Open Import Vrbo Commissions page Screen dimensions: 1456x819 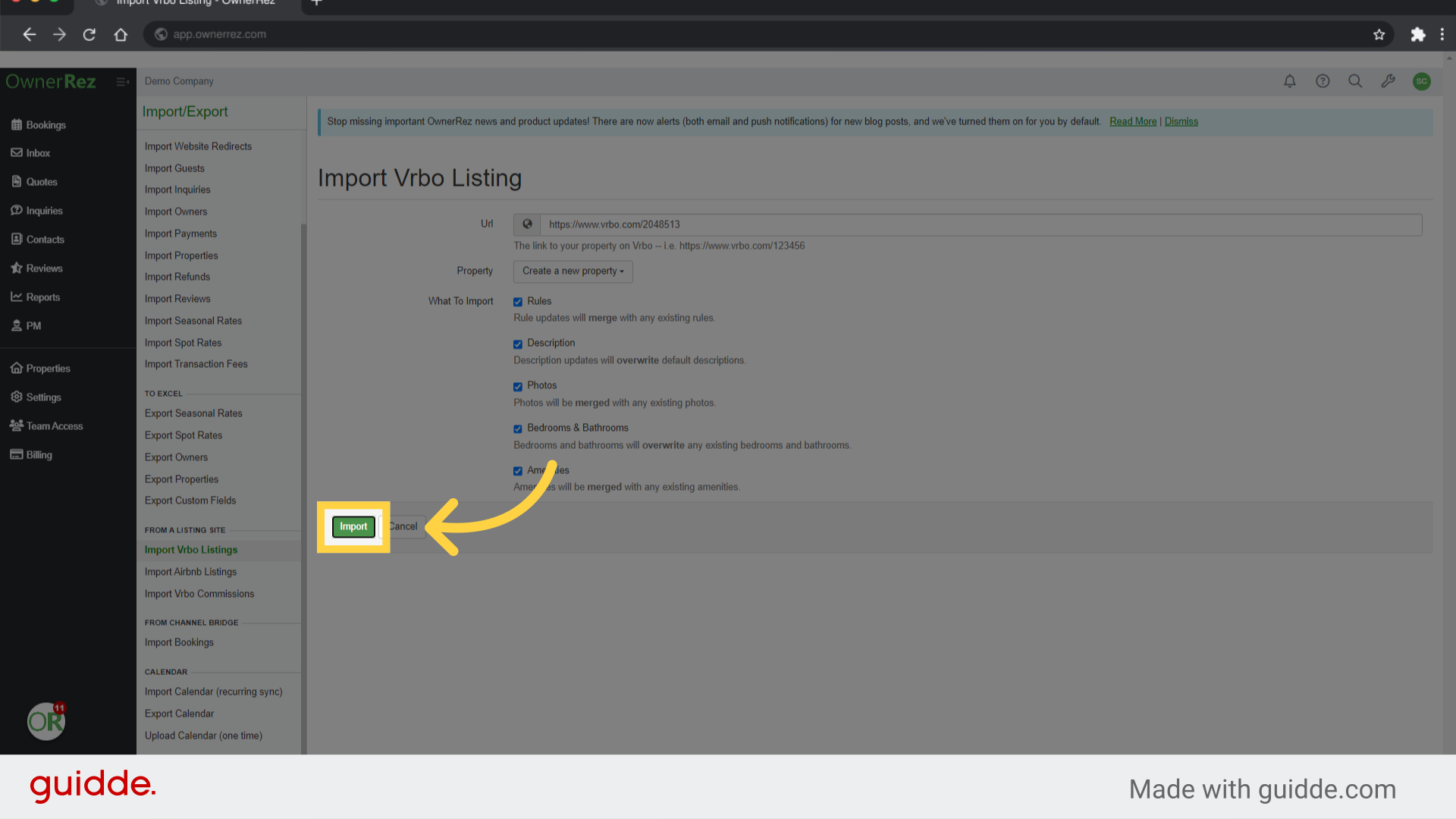(199, 594)
